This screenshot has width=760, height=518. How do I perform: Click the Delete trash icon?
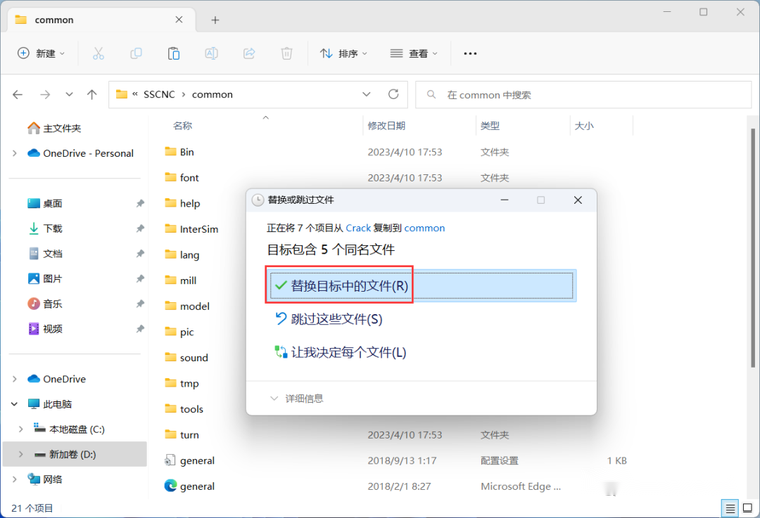click(x=287, y=53)
